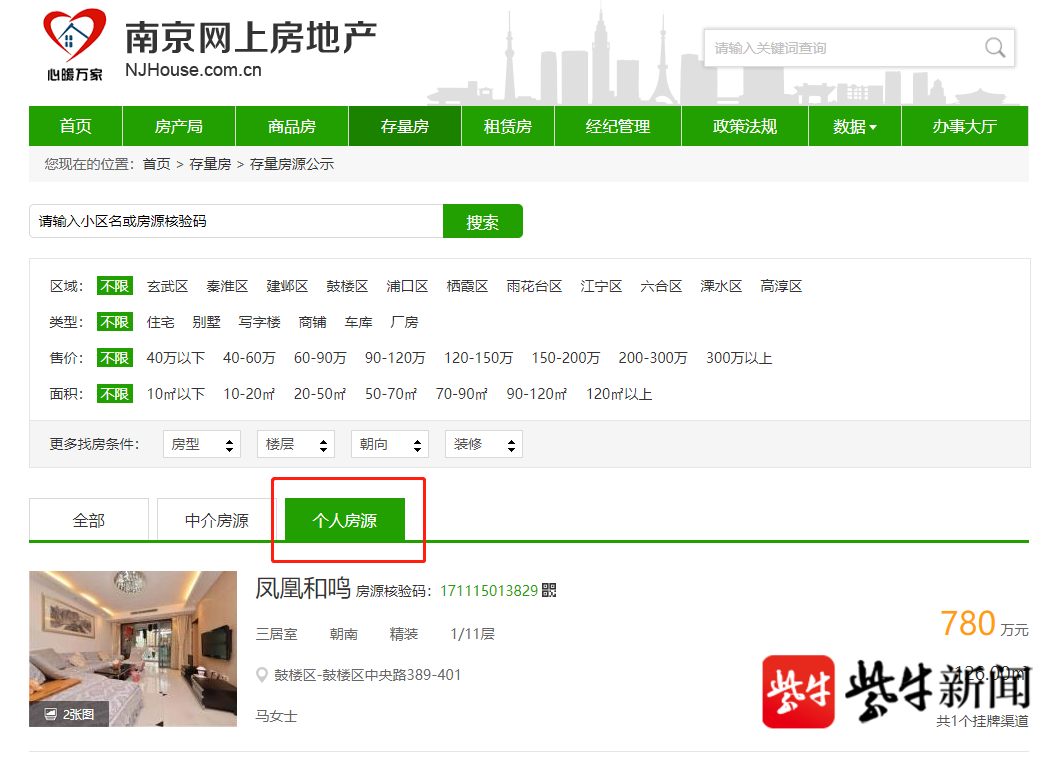Expand the 房型 dropdown
1063x760 pixels.
point(201,444)
